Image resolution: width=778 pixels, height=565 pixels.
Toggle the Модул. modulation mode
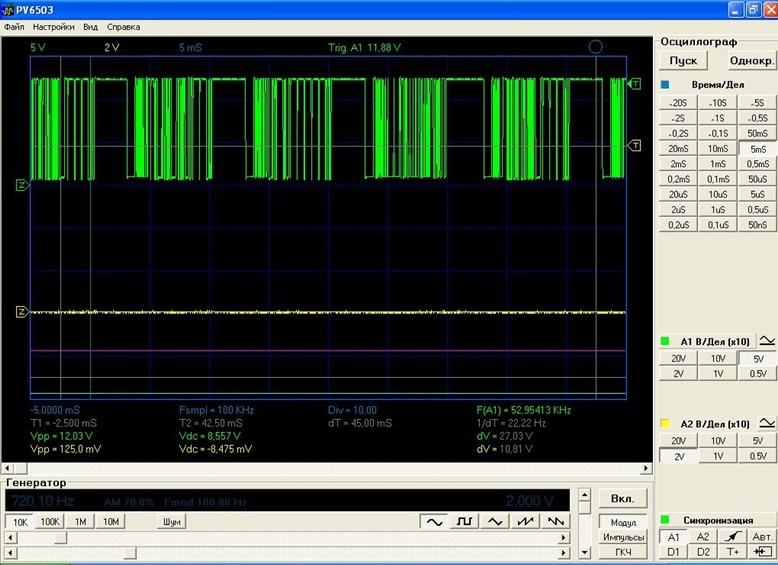(x=623, y=522)
